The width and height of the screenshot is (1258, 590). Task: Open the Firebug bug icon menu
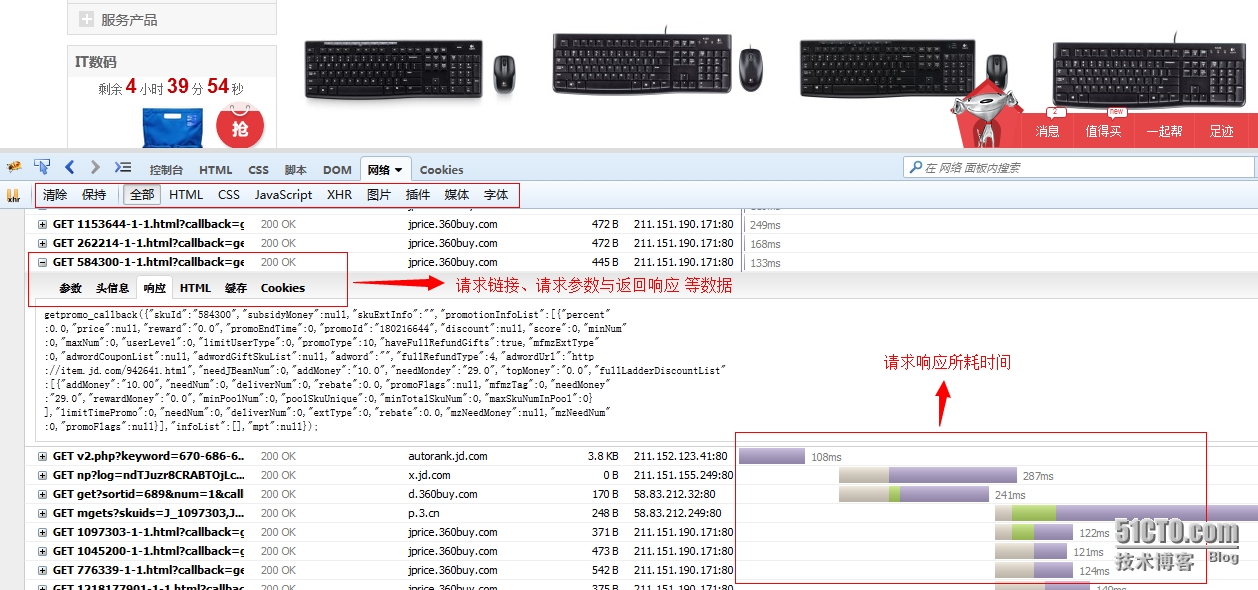[13, 168]
